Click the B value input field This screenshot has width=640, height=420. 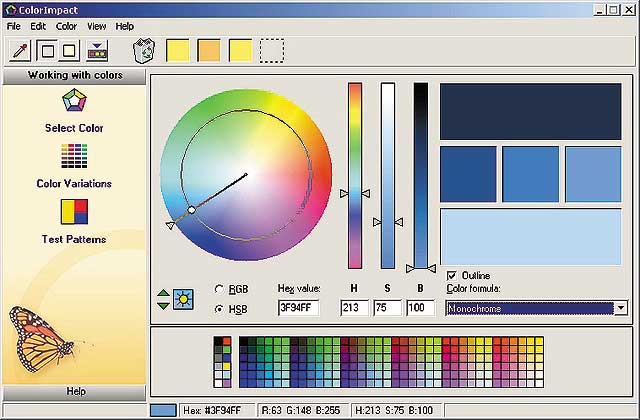click(x=420, y=308)
